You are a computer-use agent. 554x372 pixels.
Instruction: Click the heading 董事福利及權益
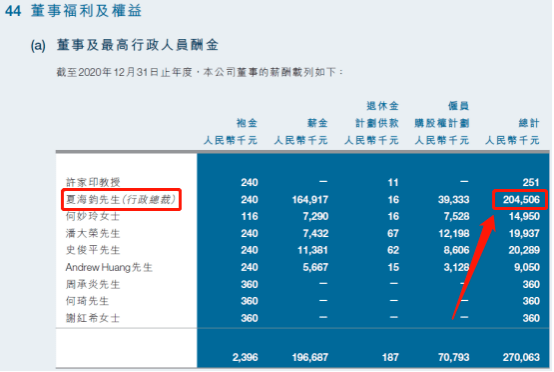86,11
